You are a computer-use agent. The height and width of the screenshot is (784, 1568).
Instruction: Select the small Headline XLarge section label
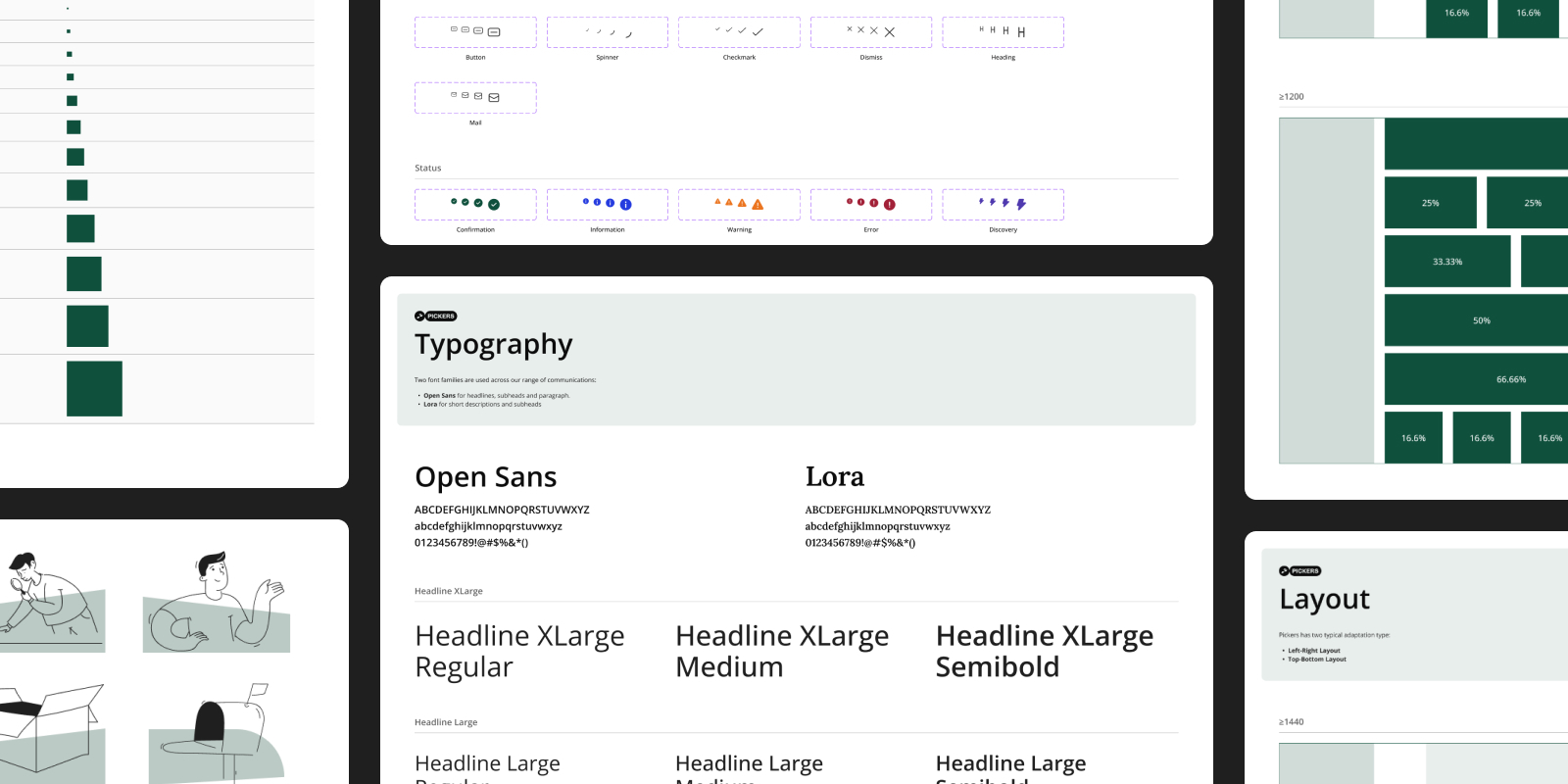[x=449, y=591]
